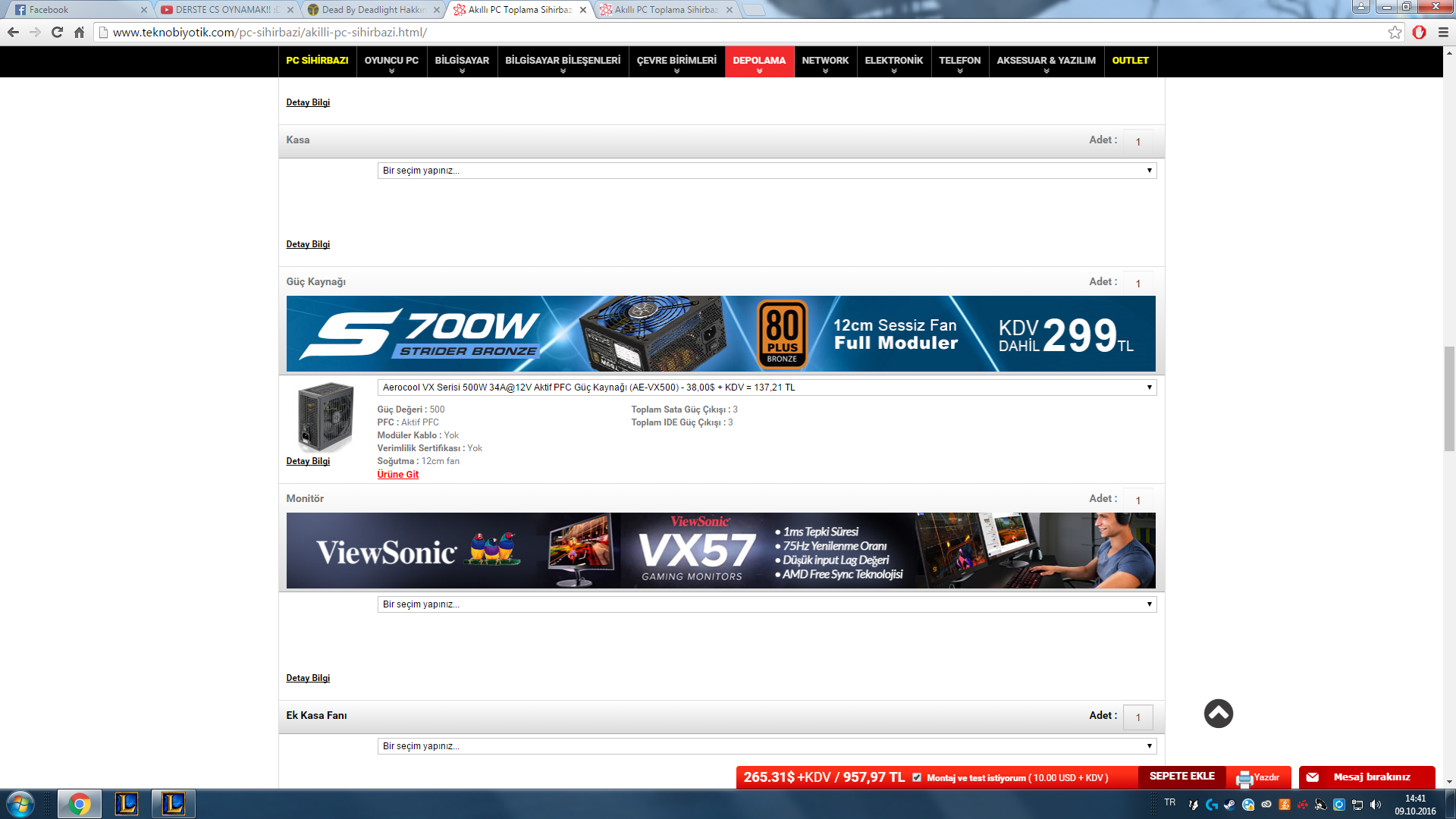Screen dimensions: 1456x819
Task: Open the Güç Kaynağı Aerocool dropdown
Action: tap(767, 388)
